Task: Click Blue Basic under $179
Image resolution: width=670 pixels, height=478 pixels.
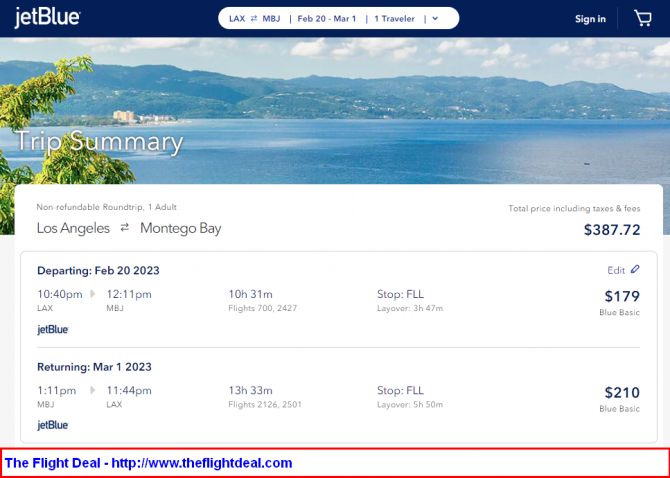Action: coord(620,313)
